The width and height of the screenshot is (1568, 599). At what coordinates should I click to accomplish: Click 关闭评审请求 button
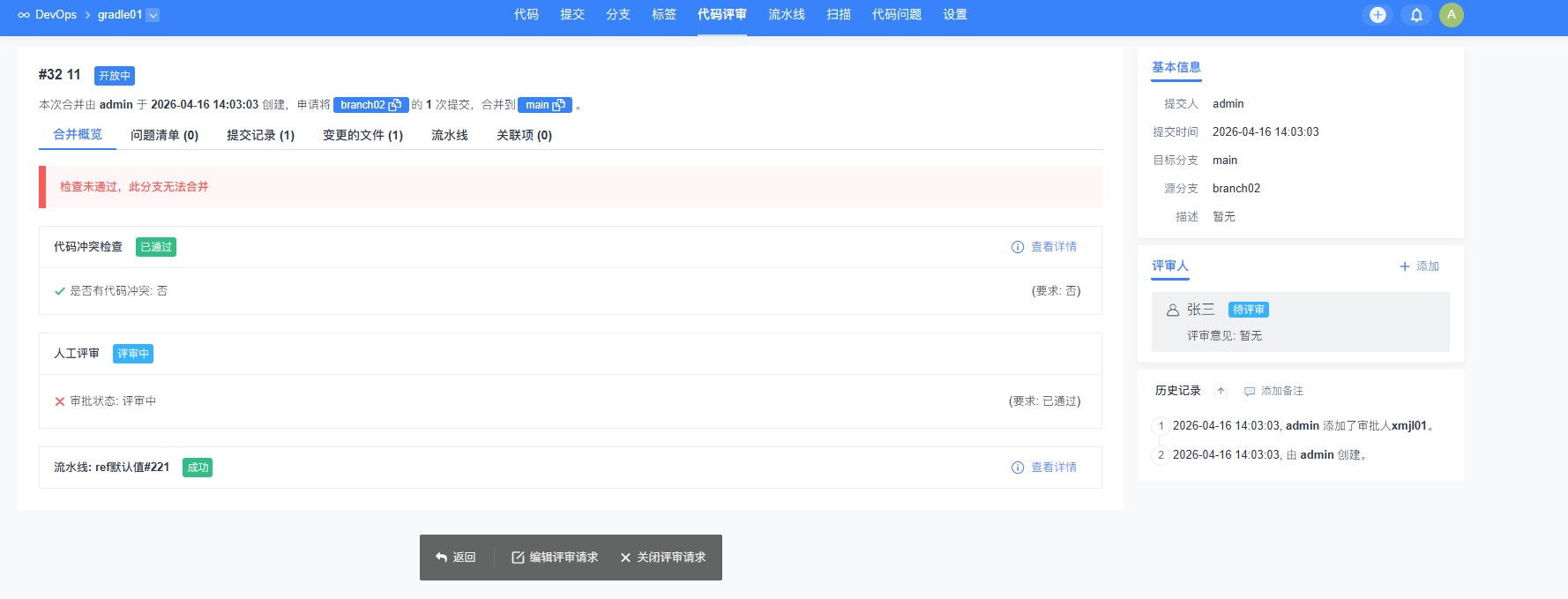(x=663, y=558)
